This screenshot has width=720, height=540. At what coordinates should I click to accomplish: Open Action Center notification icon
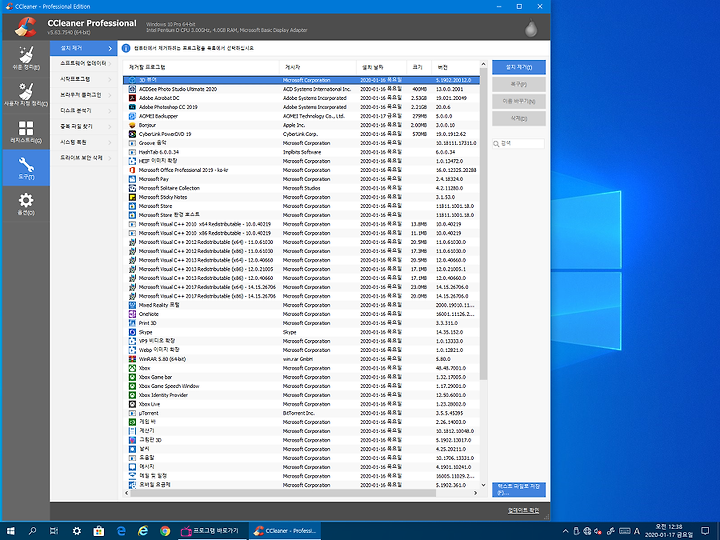(x=705, y=531)
